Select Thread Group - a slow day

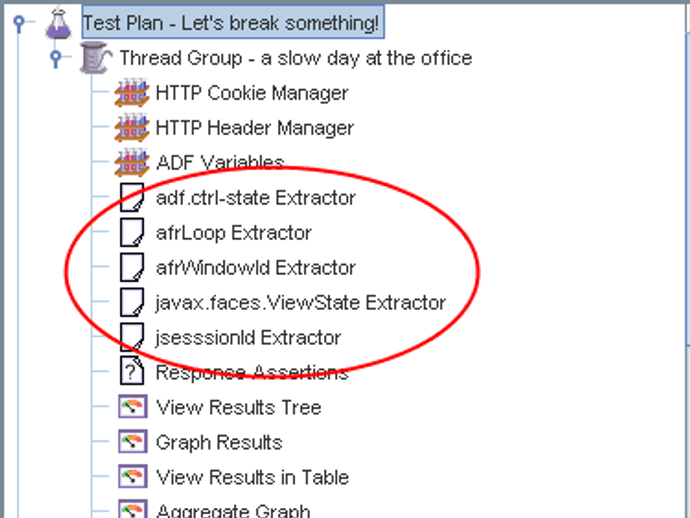tap(295, 58)
